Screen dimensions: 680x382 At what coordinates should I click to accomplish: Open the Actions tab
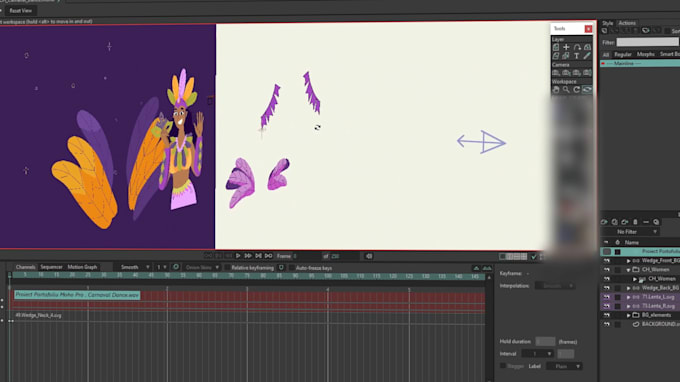(x=627, y=23)
